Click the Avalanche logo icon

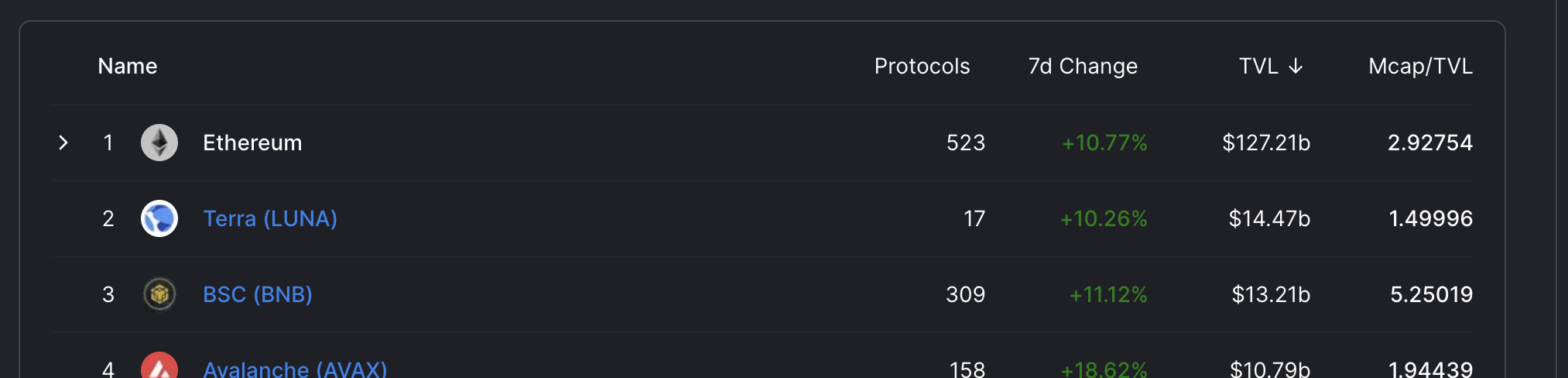pos(159,367)
